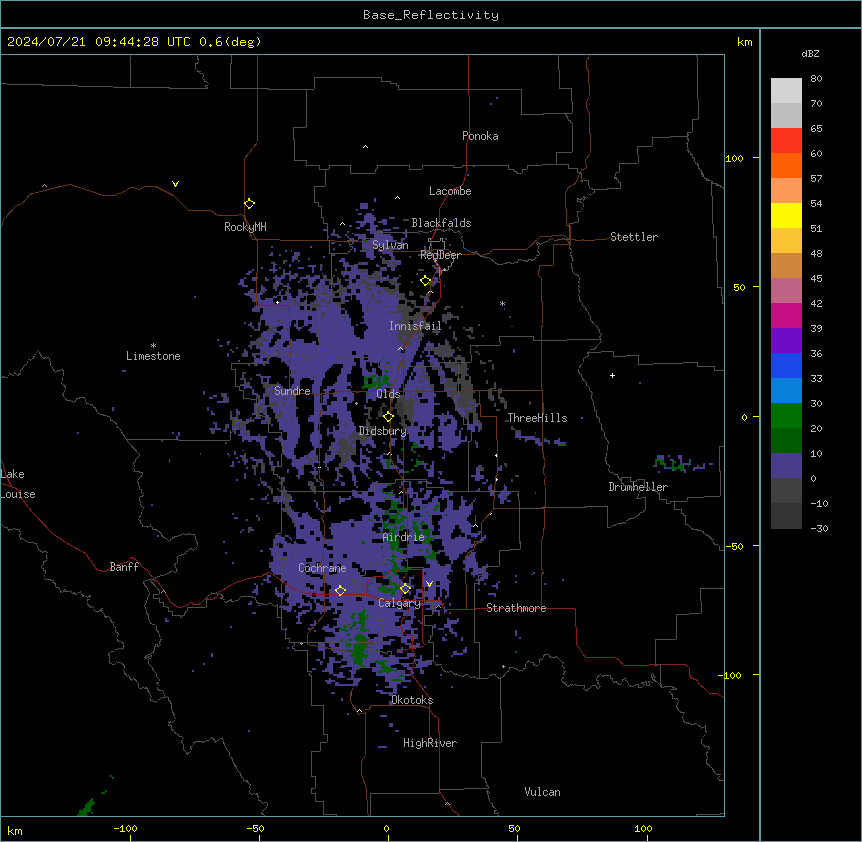Click the km label at bottom left
The image size is (862, 842).
[15, 830]
